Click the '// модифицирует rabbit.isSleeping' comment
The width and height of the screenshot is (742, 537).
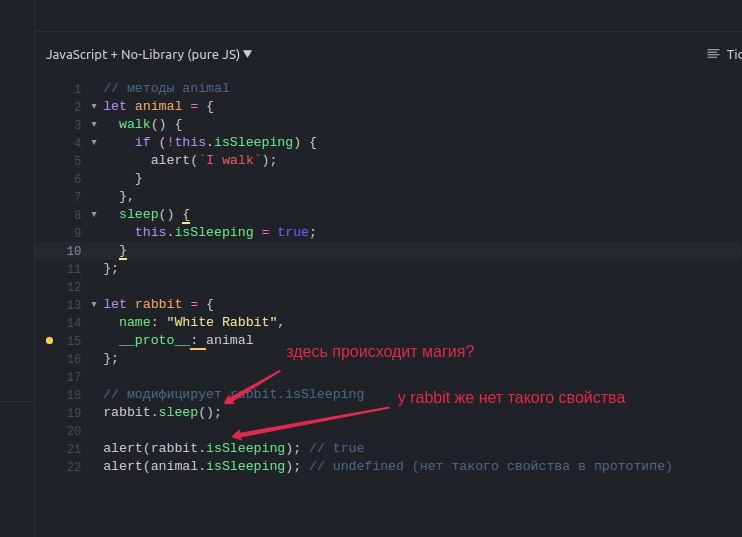click(x=234, y=394)
